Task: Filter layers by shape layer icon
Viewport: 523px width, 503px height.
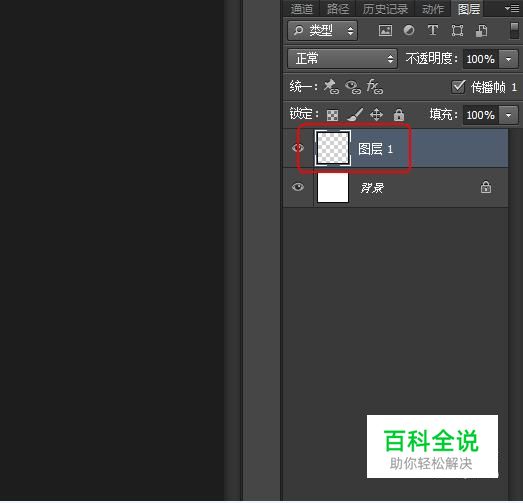Action: coord(457,31)
